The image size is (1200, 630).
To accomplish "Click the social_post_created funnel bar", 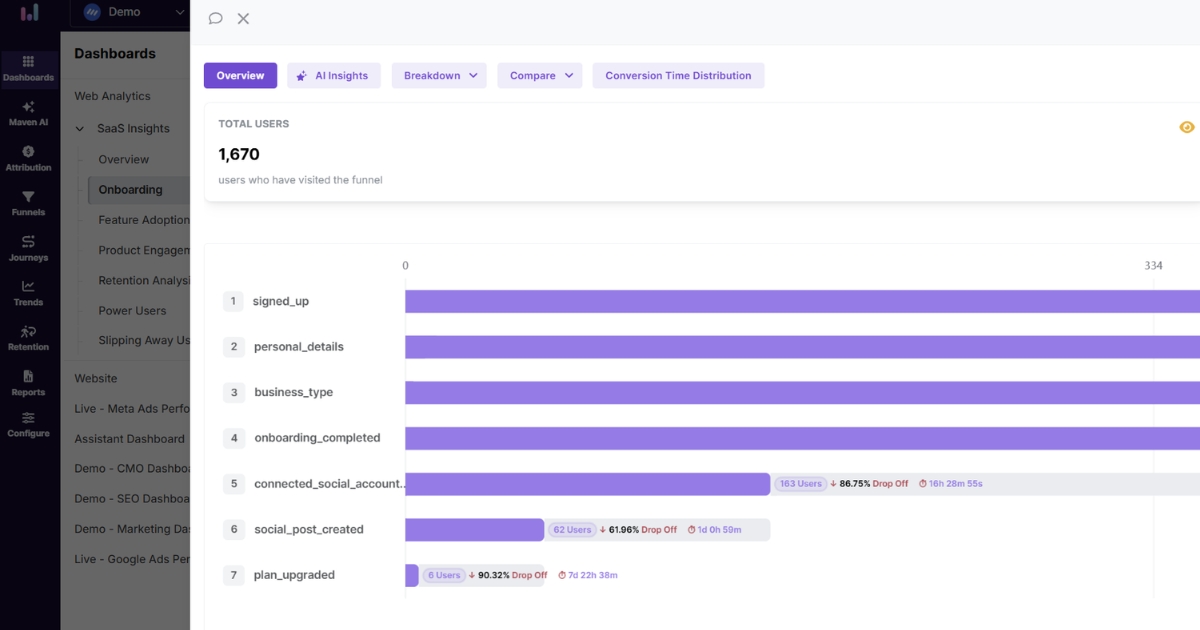I will coord(475,529).
